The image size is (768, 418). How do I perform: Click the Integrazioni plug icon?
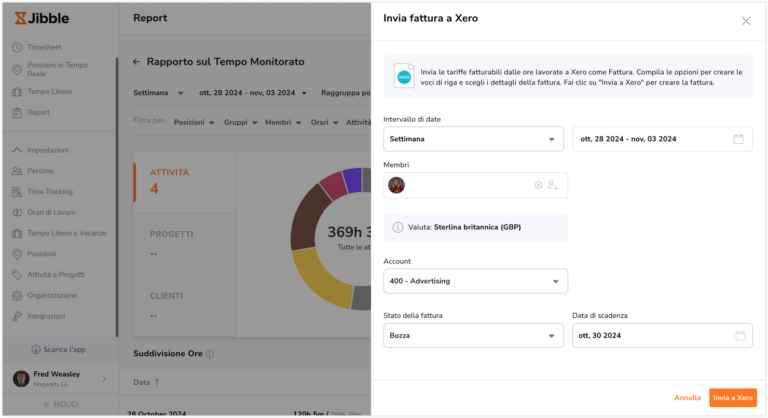coord(17,317)
